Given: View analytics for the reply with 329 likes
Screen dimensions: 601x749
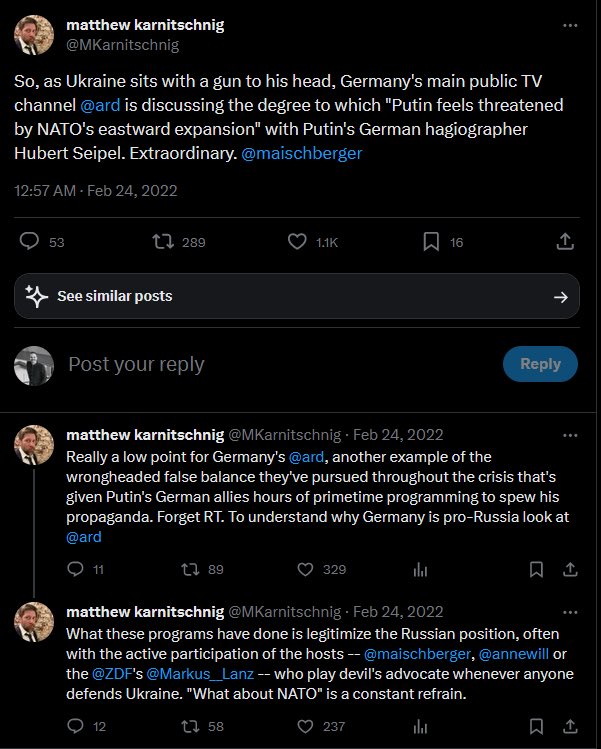Looking at the screenshot, I should (x=420, y=569).
